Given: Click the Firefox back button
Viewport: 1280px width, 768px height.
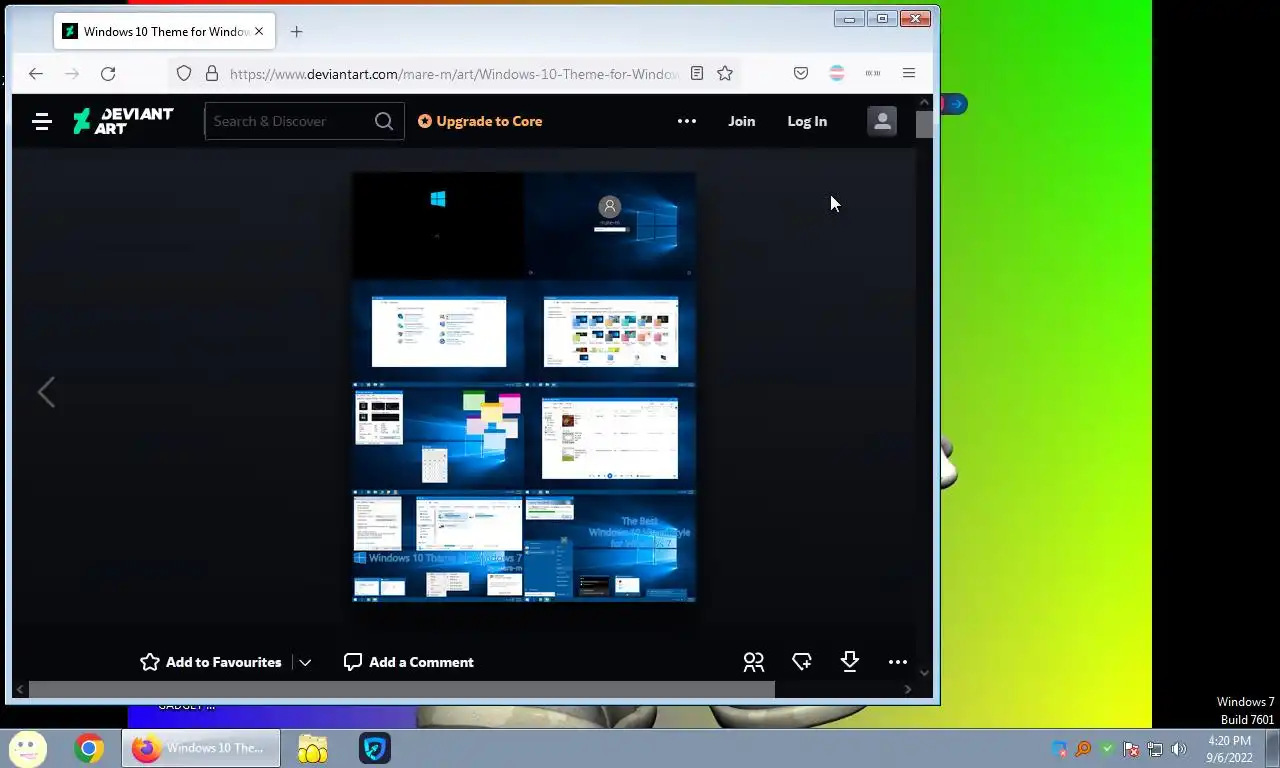Looking at the screenshot, I should (36, 73).
